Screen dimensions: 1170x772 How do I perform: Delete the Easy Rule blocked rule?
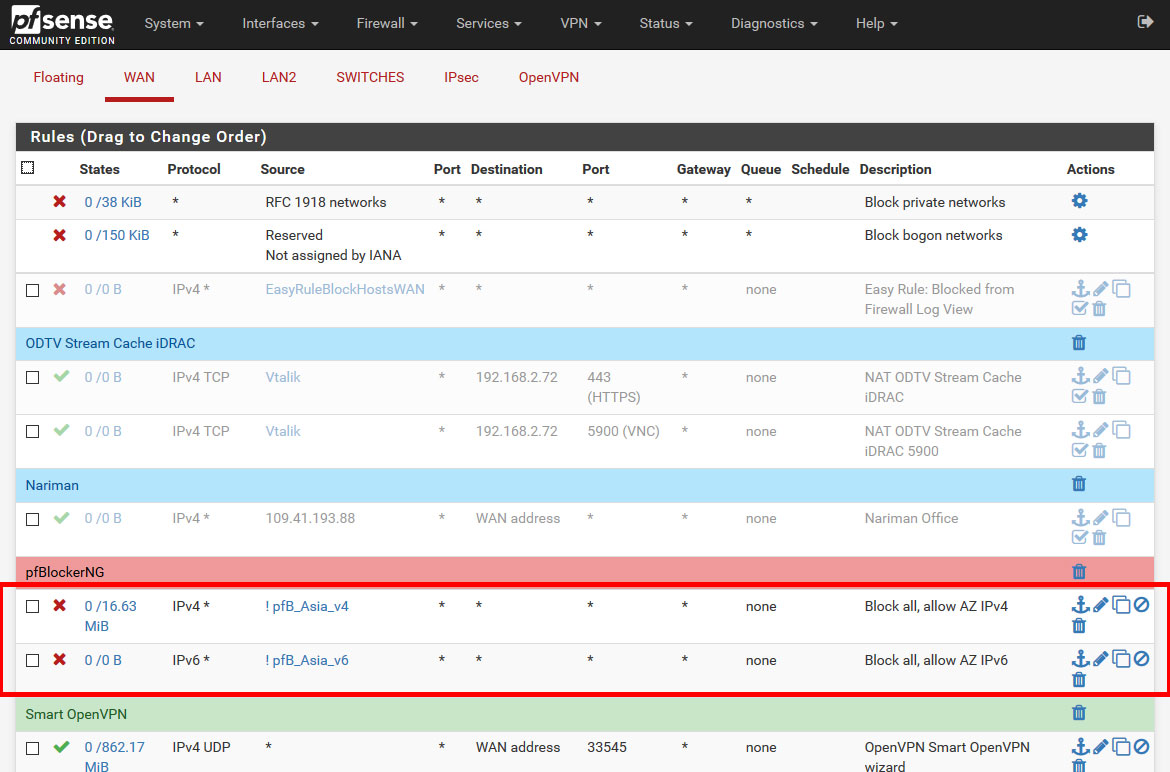pyautogui.click(x=1099, y=308)
